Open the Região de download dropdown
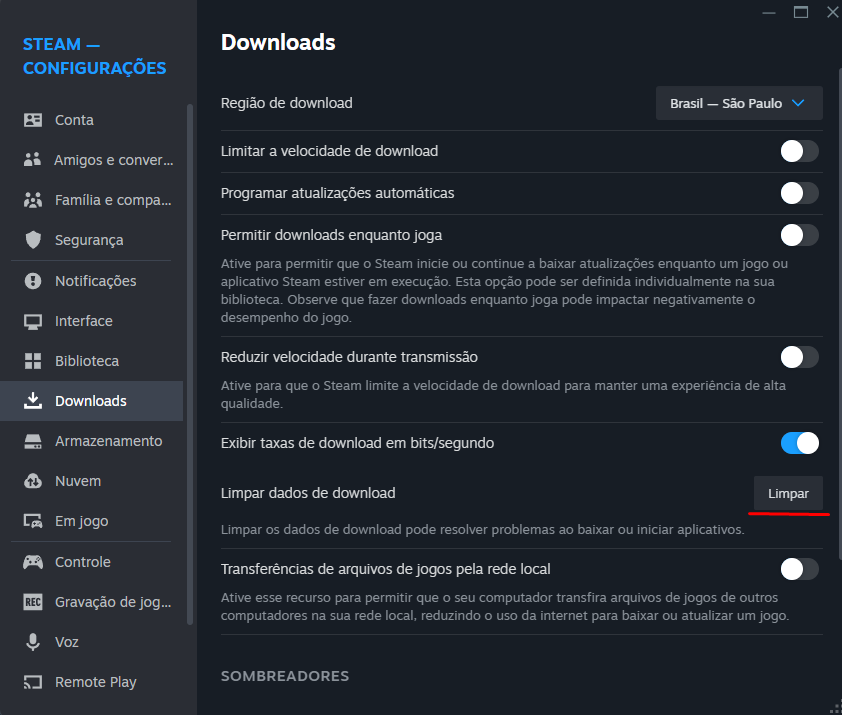 (739, 103)
